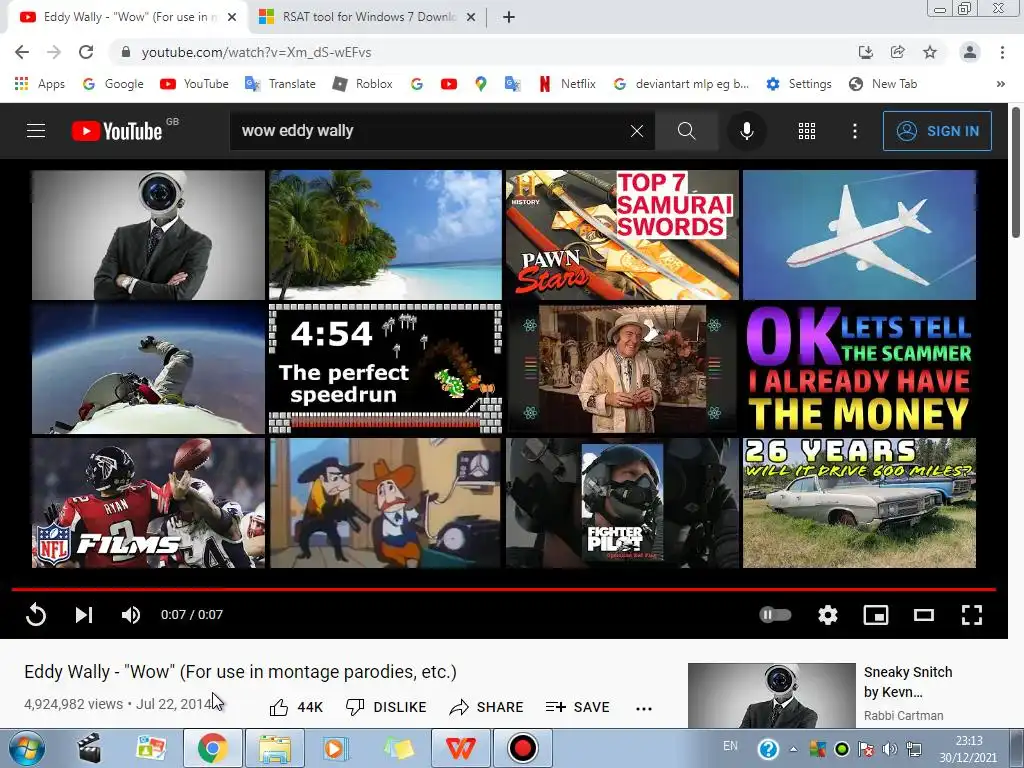Open the YouTube guide hamburger menu
Screen dimensions: 1024x768
(x=36, y=131)
